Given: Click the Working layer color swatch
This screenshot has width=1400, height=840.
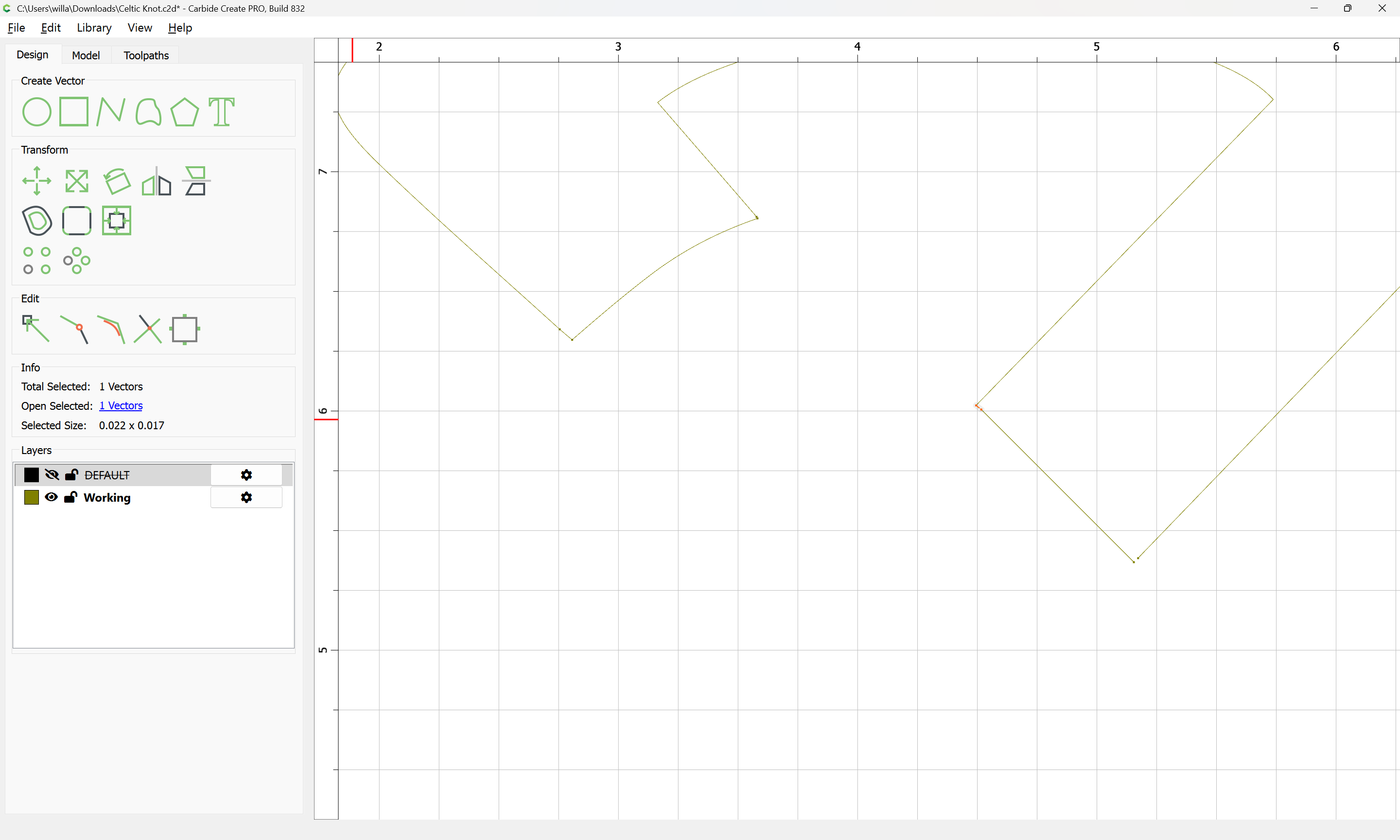Looking at the screenshot, I should coord(32,497).
